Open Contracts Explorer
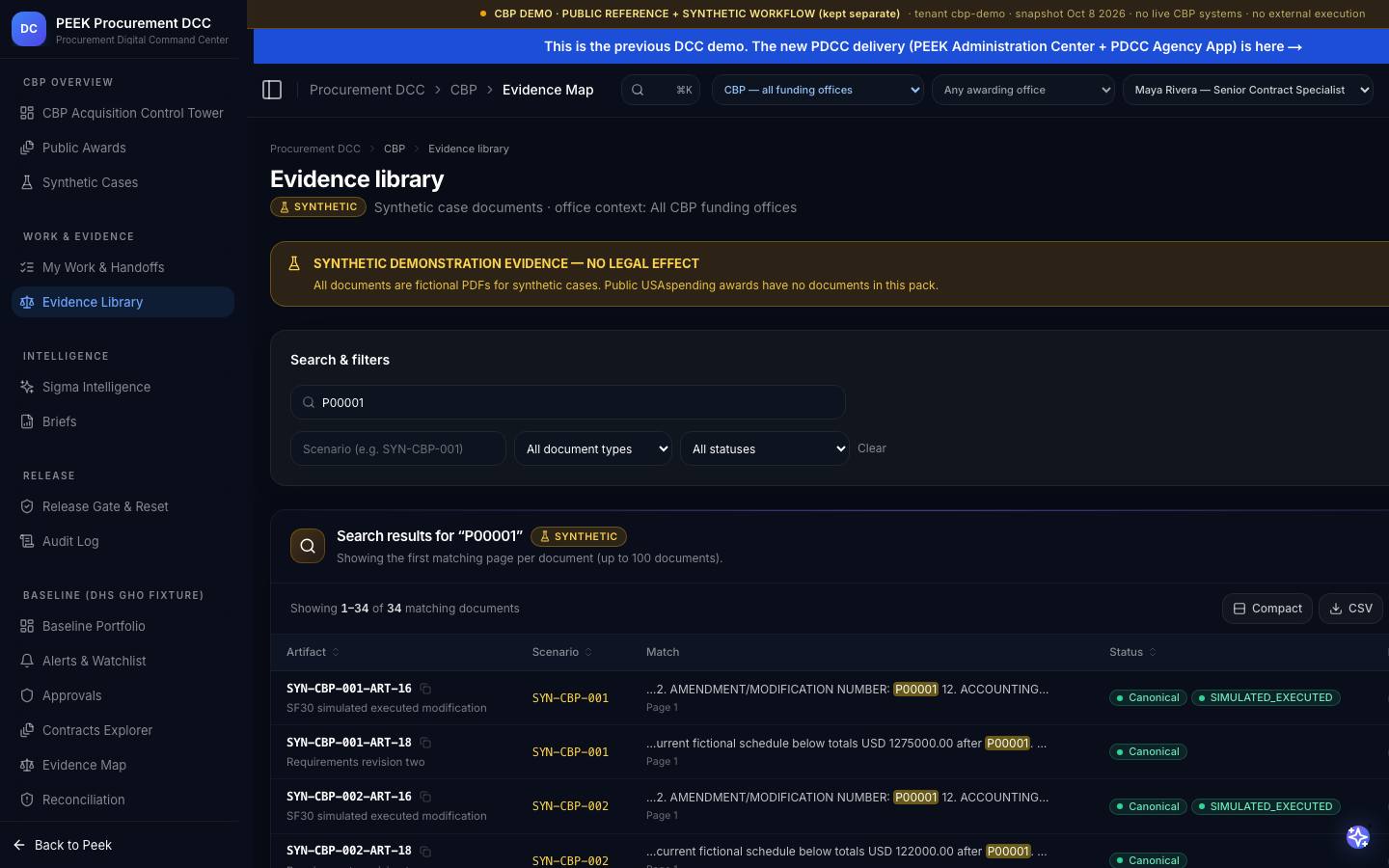The width and height of the screenshot is (1389, 868). (x=123, y=730)
